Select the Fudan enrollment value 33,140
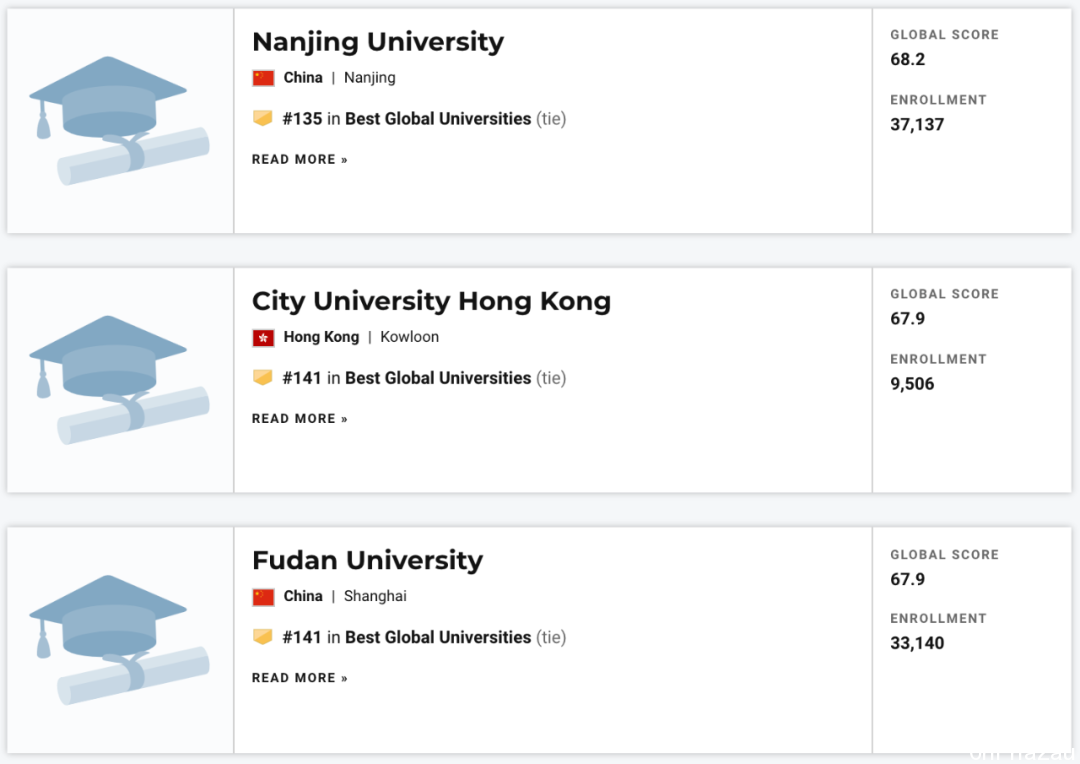 coord(917,643)
